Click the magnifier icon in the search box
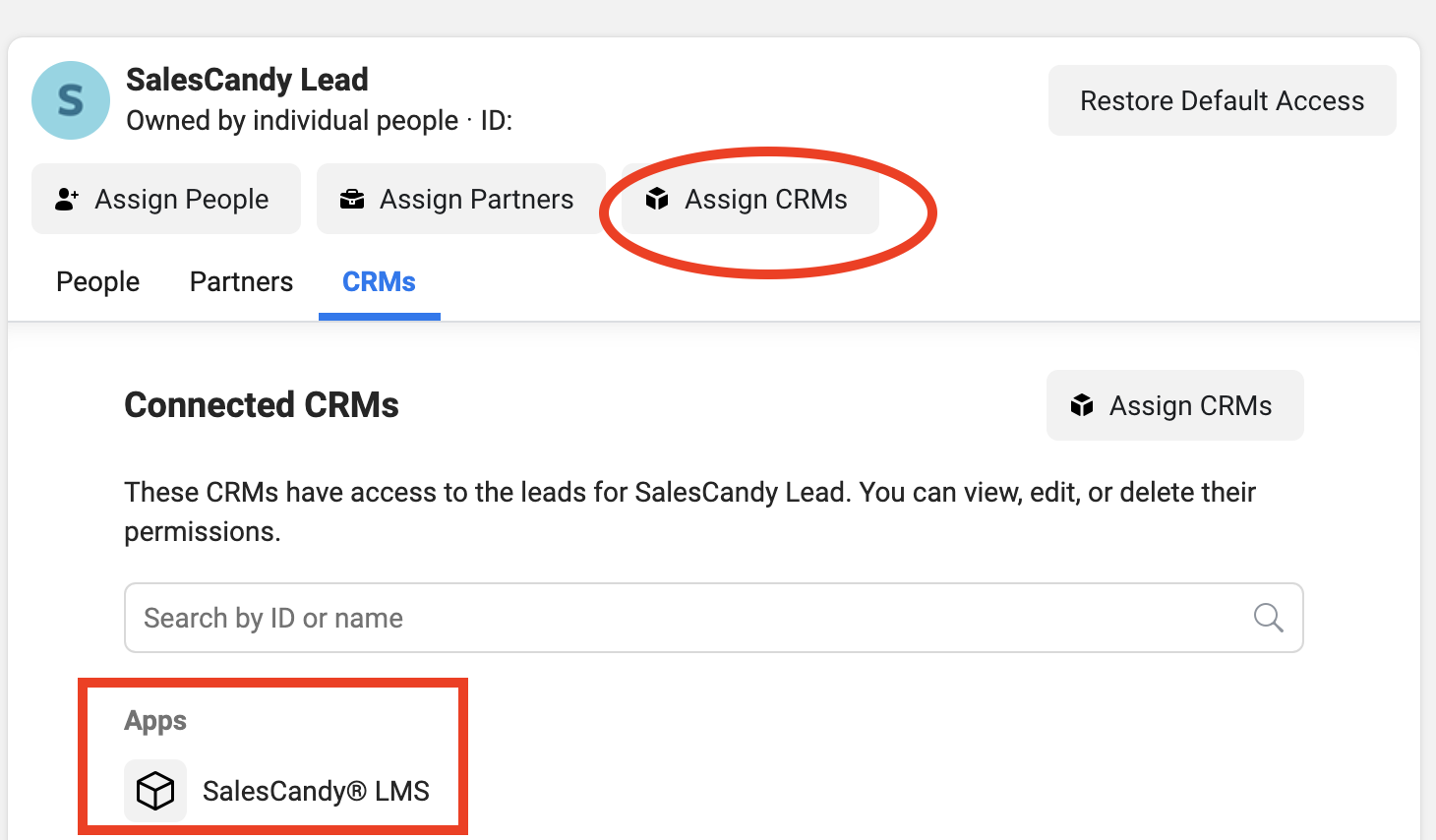The height and width of the screenshot is (840, 1436). pos(1268,618)
